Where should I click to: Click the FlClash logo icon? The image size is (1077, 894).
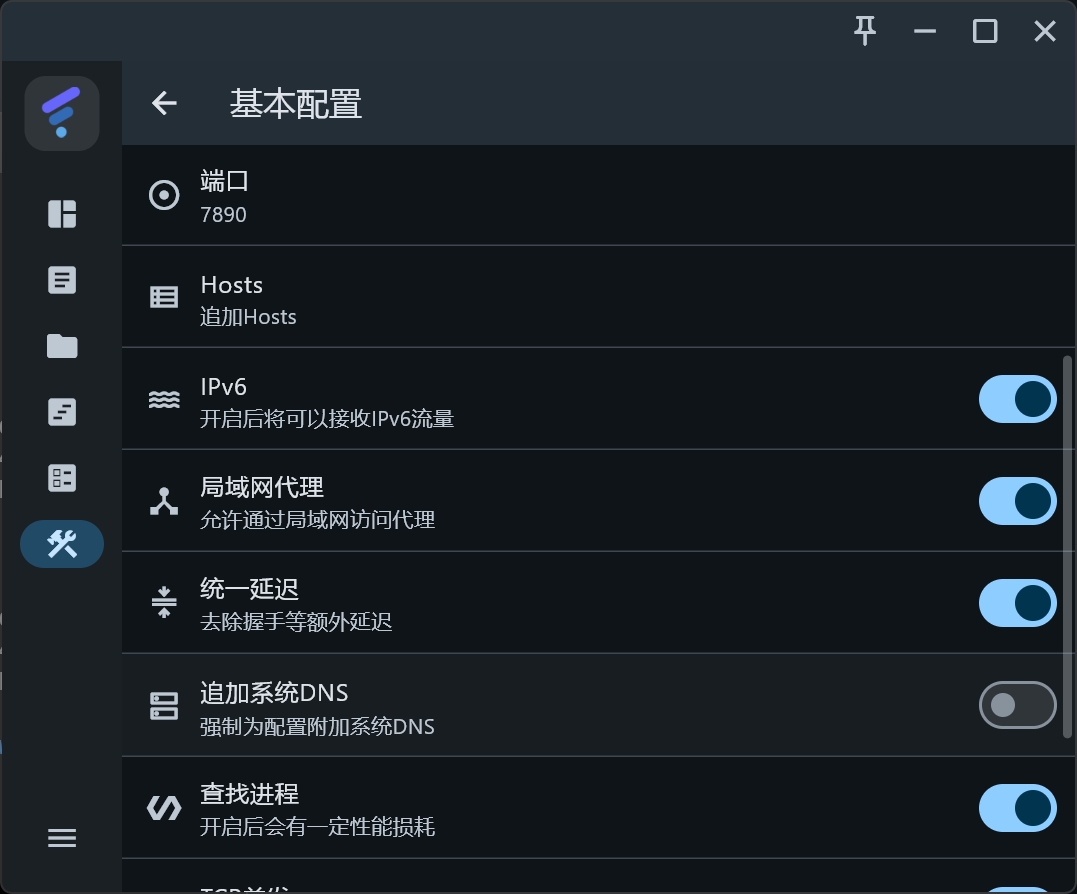click(x=62, y=113)
